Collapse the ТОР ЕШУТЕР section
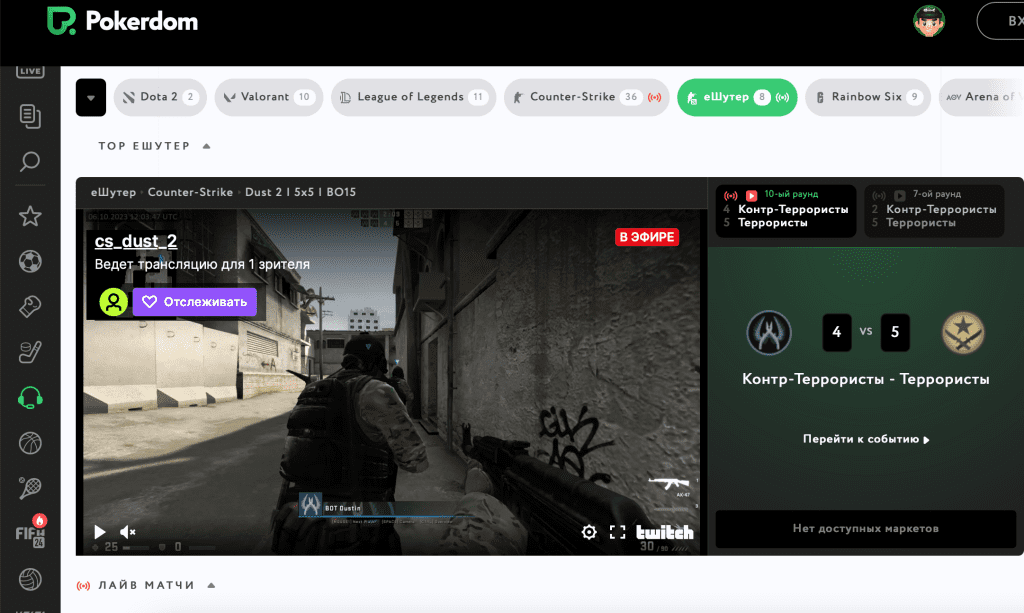The image size is (1024, 613). [207, 146]
